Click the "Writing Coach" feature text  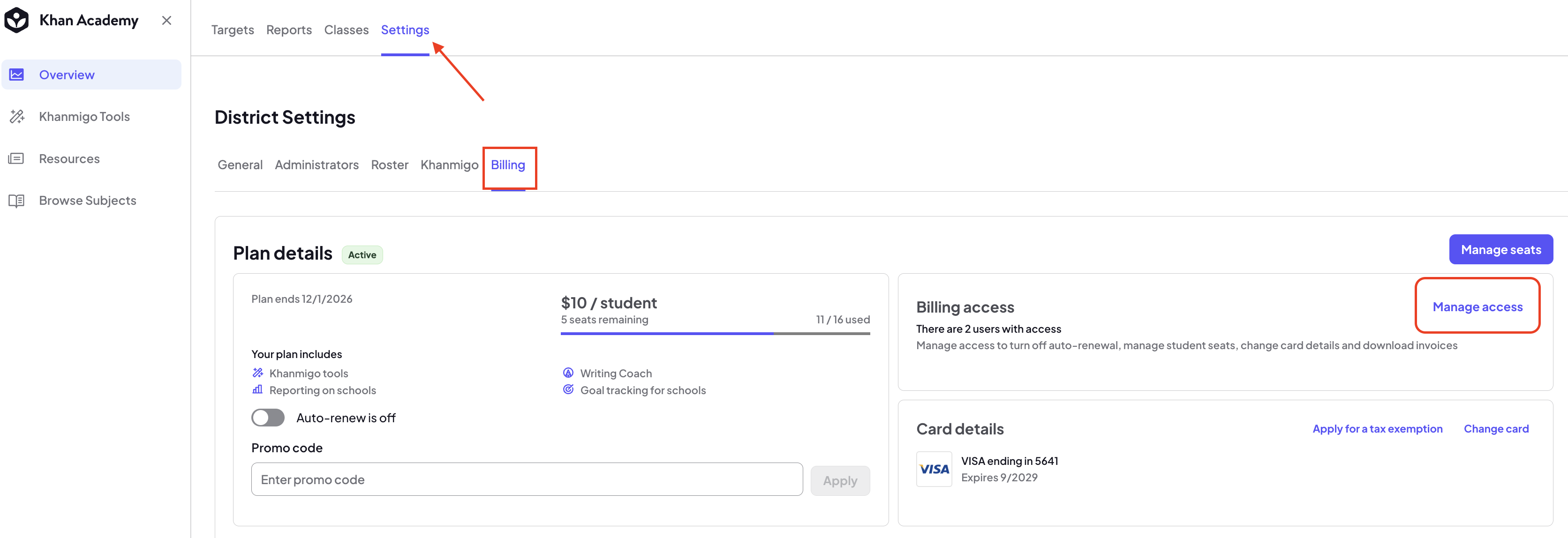(616, 373)
